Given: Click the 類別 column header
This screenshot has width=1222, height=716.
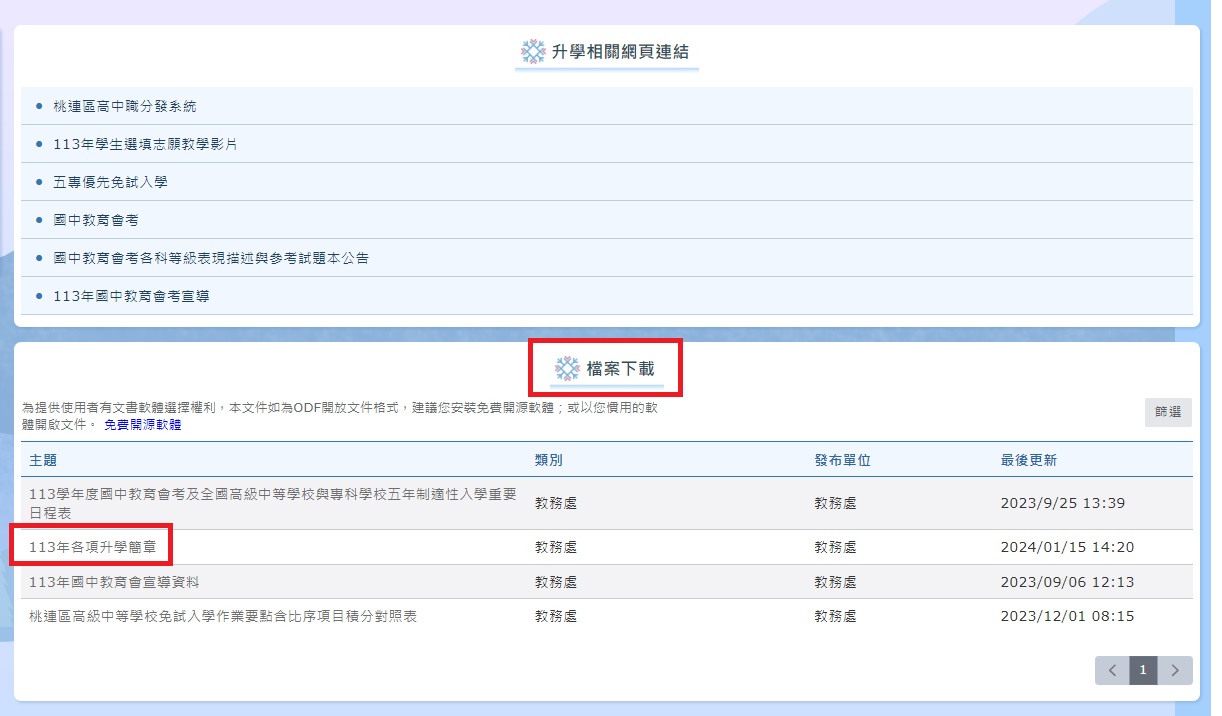Looking at the screenshot, I should pyautogui.click(x=549, y=460).
